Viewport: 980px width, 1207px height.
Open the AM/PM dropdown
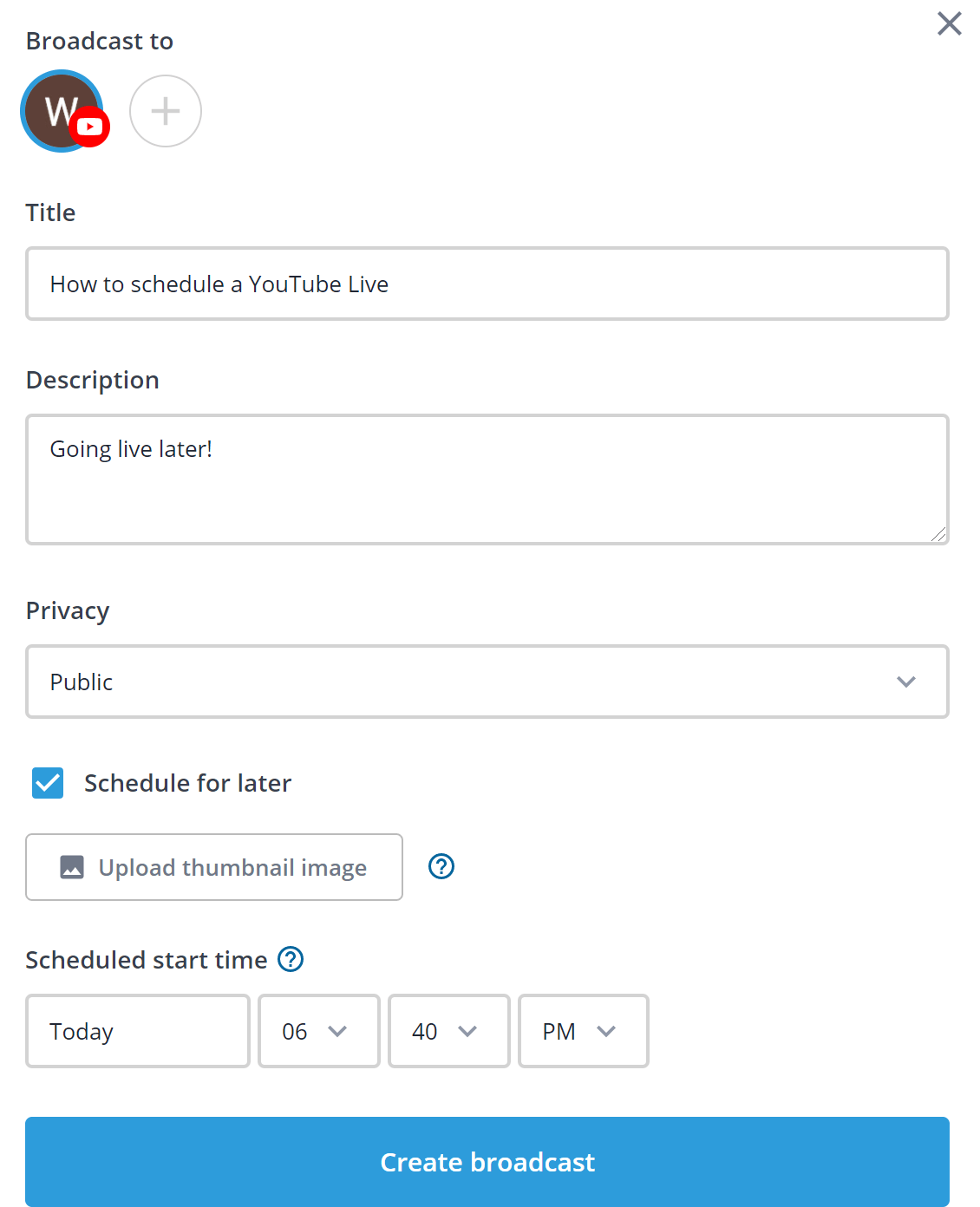(x=584, y=1031)
